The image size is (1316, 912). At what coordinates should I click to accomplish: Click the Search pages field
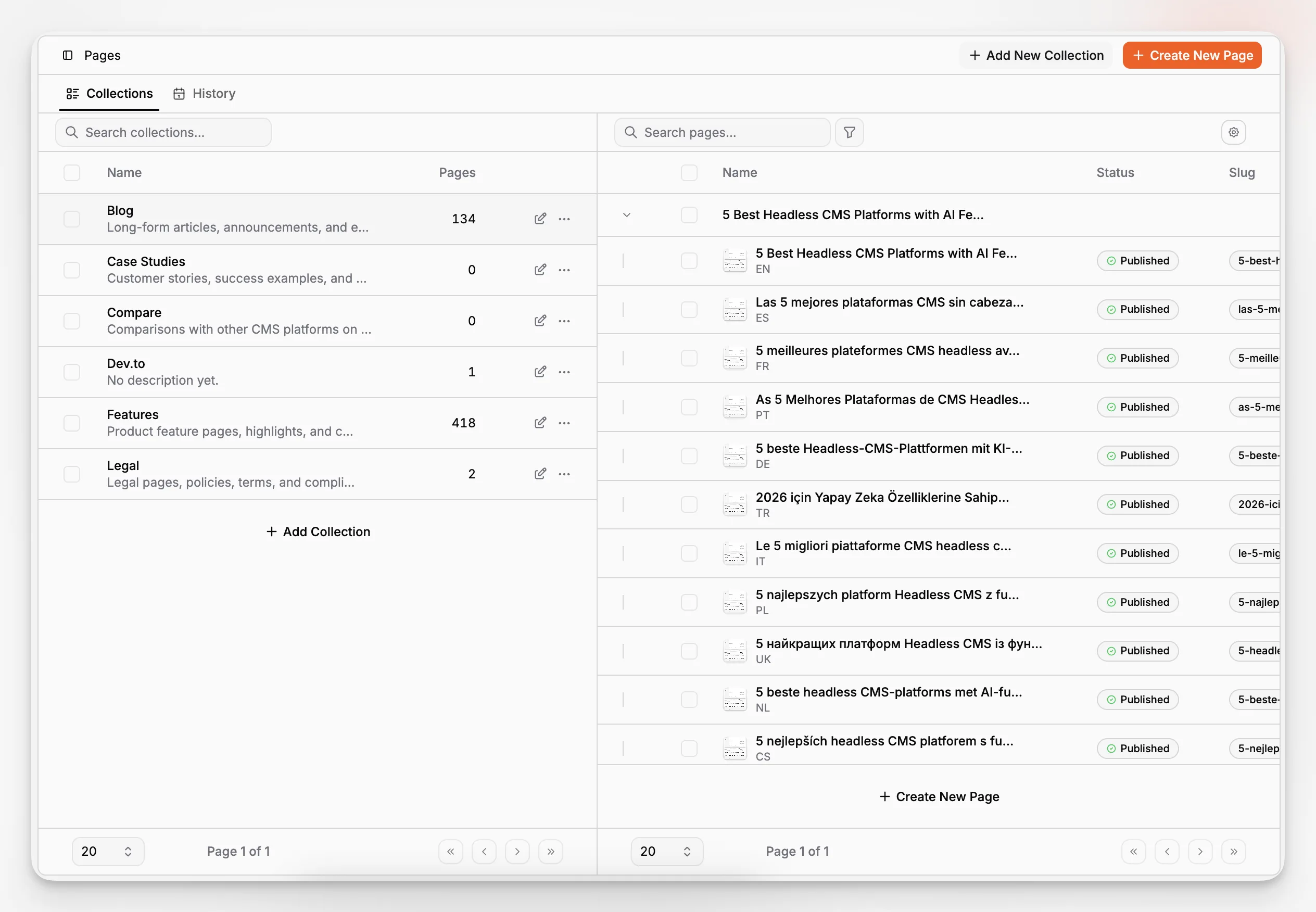click(x=722, y=133)
